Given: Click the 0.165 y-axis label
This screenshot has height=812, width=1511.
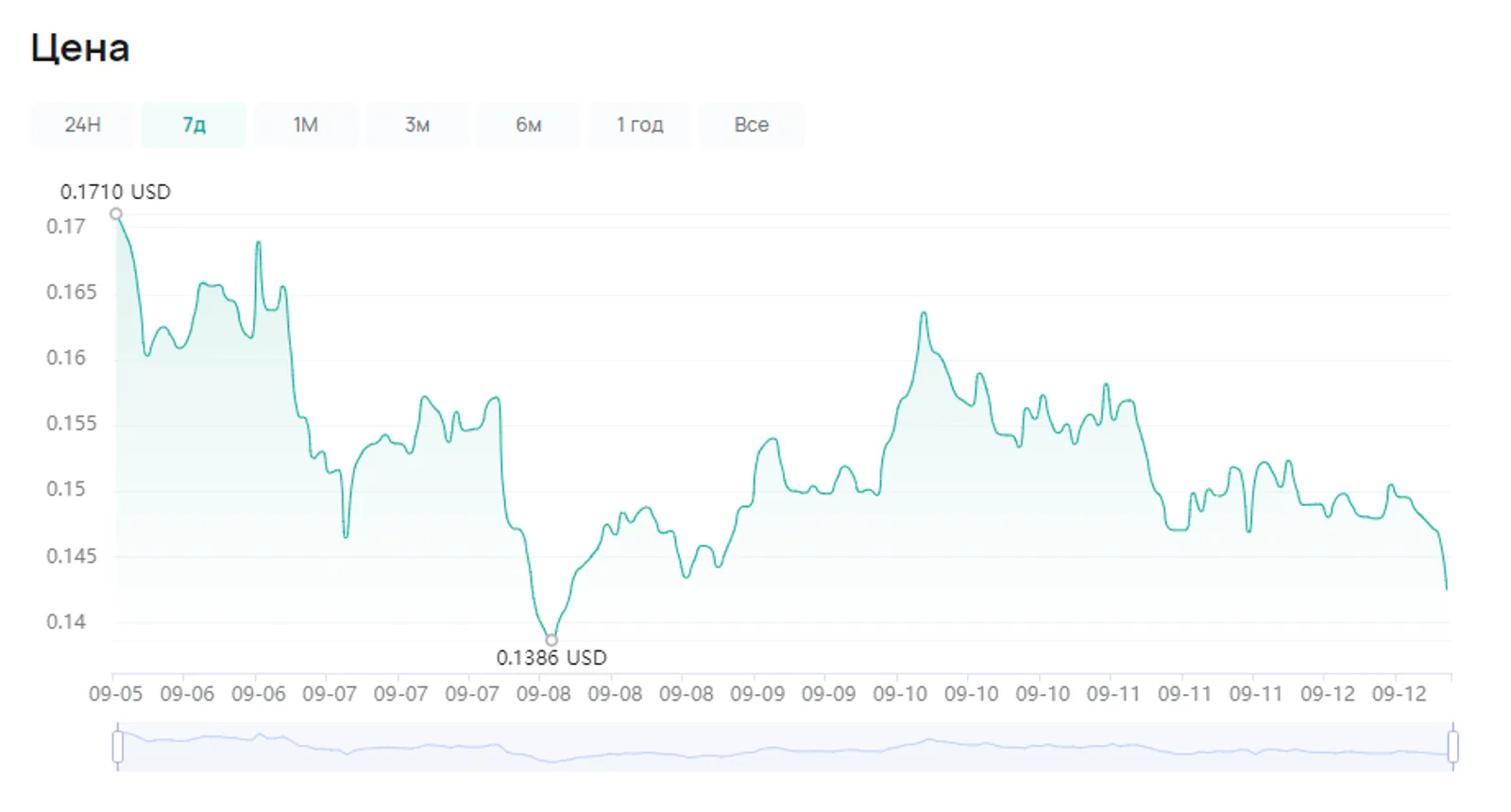Looking at the screenshot, I should tap(72, 292).
